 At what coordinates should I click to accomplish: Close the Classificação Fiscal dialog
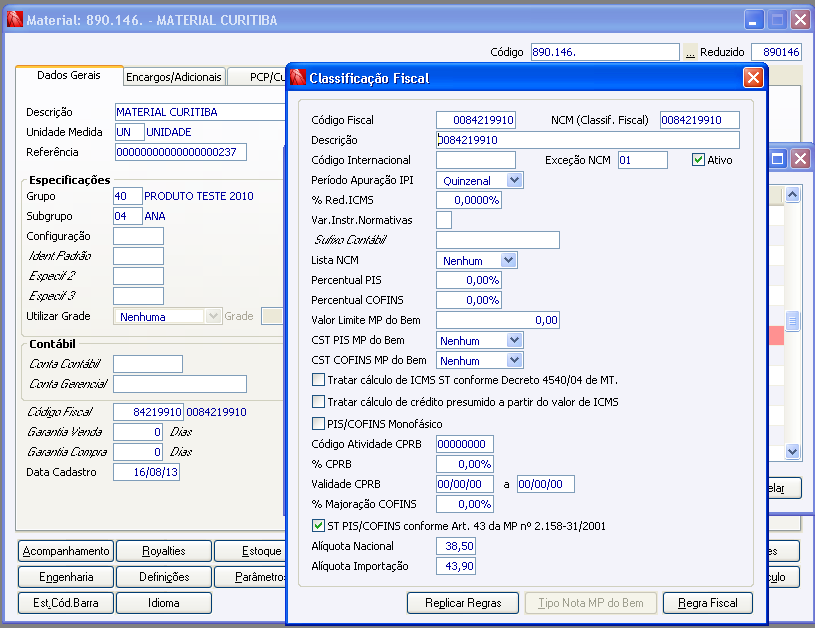click(x=753, y=78)
